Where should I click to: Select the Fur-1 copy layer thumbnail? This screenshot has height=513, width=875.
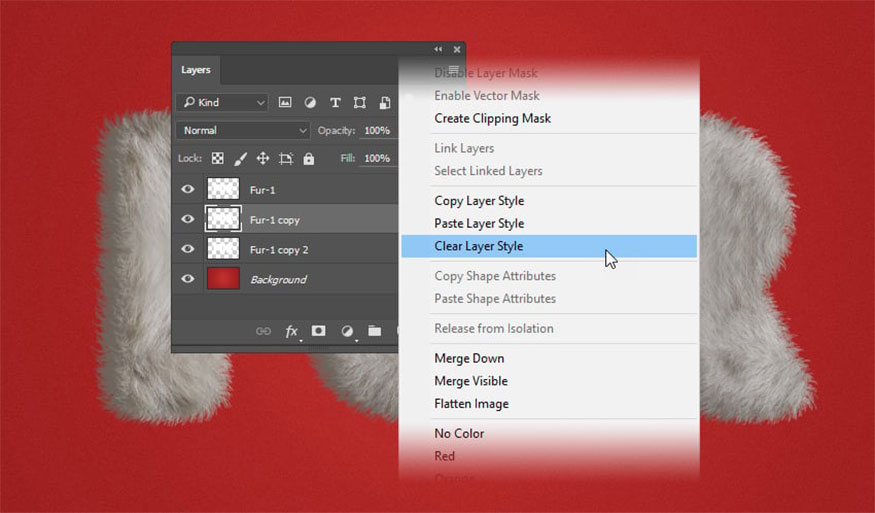click(x=223, y=219)
